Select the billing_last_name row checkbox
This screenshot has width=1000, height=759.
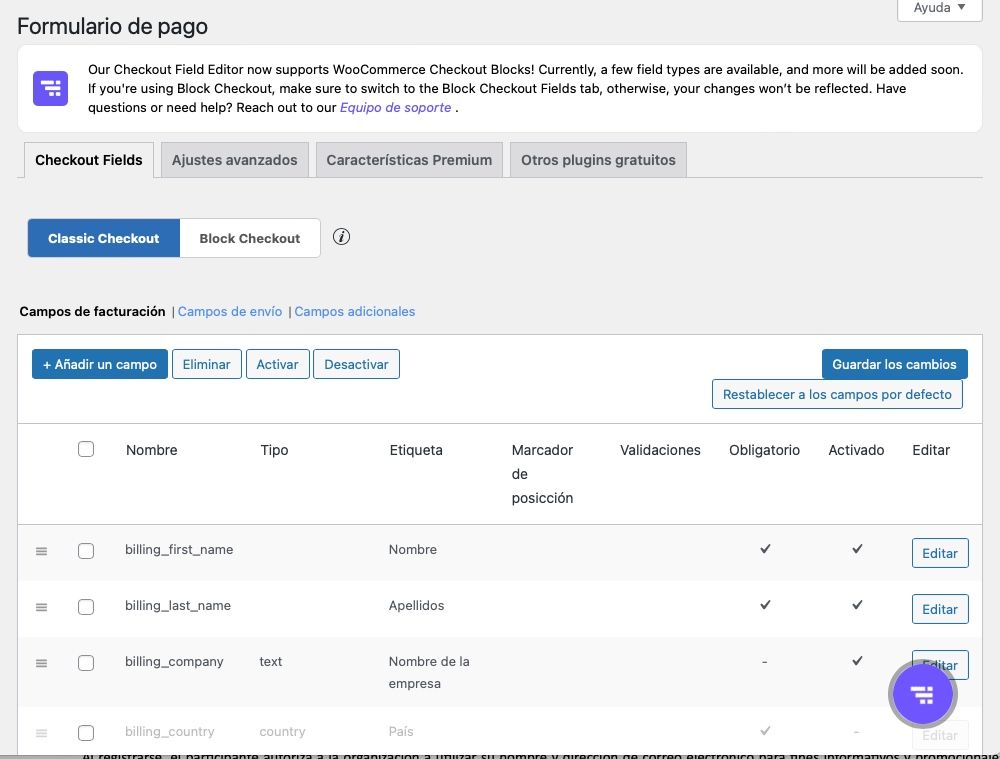pyautogui.click(x=86, y=607)
